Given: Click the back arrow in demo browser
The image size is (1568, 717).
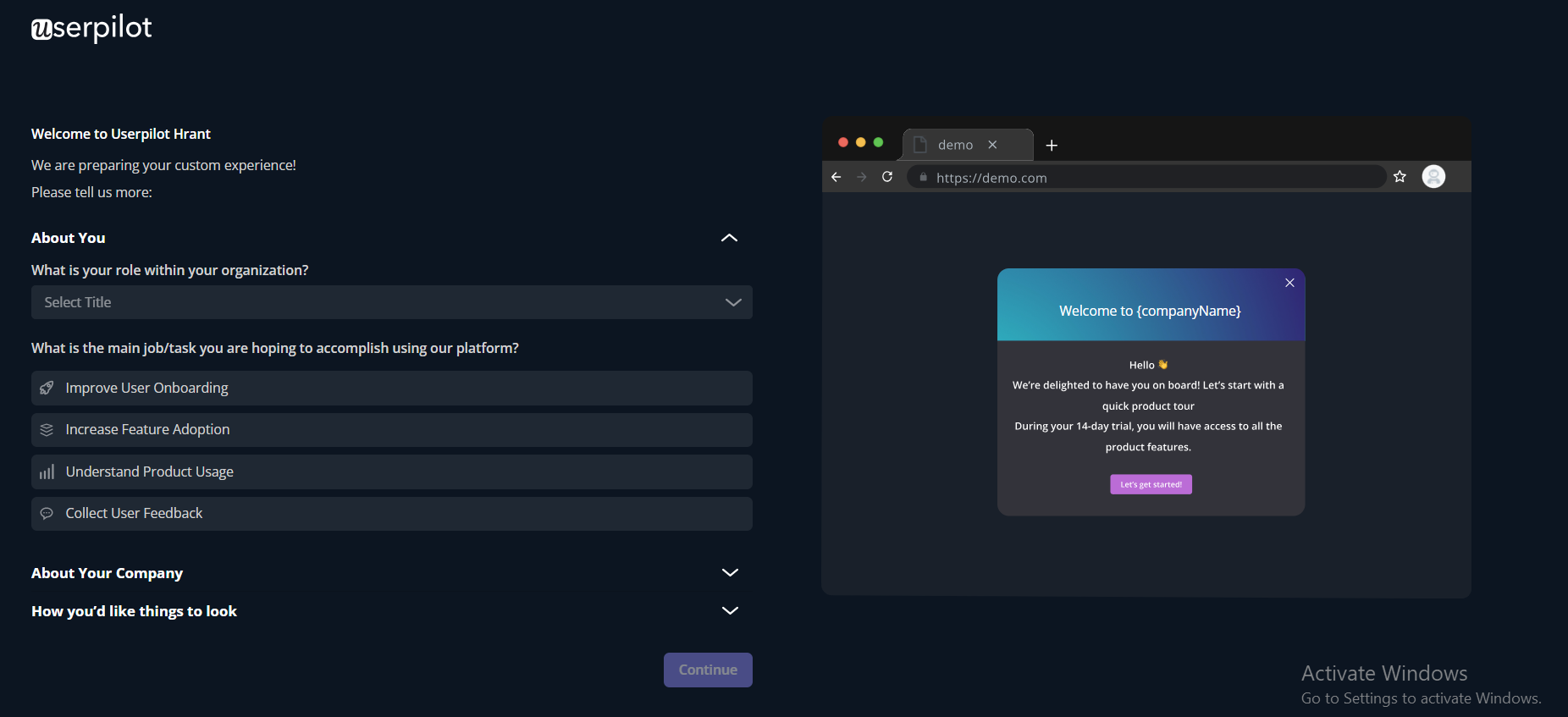Looking at the screenshot, I should (836, 177).
